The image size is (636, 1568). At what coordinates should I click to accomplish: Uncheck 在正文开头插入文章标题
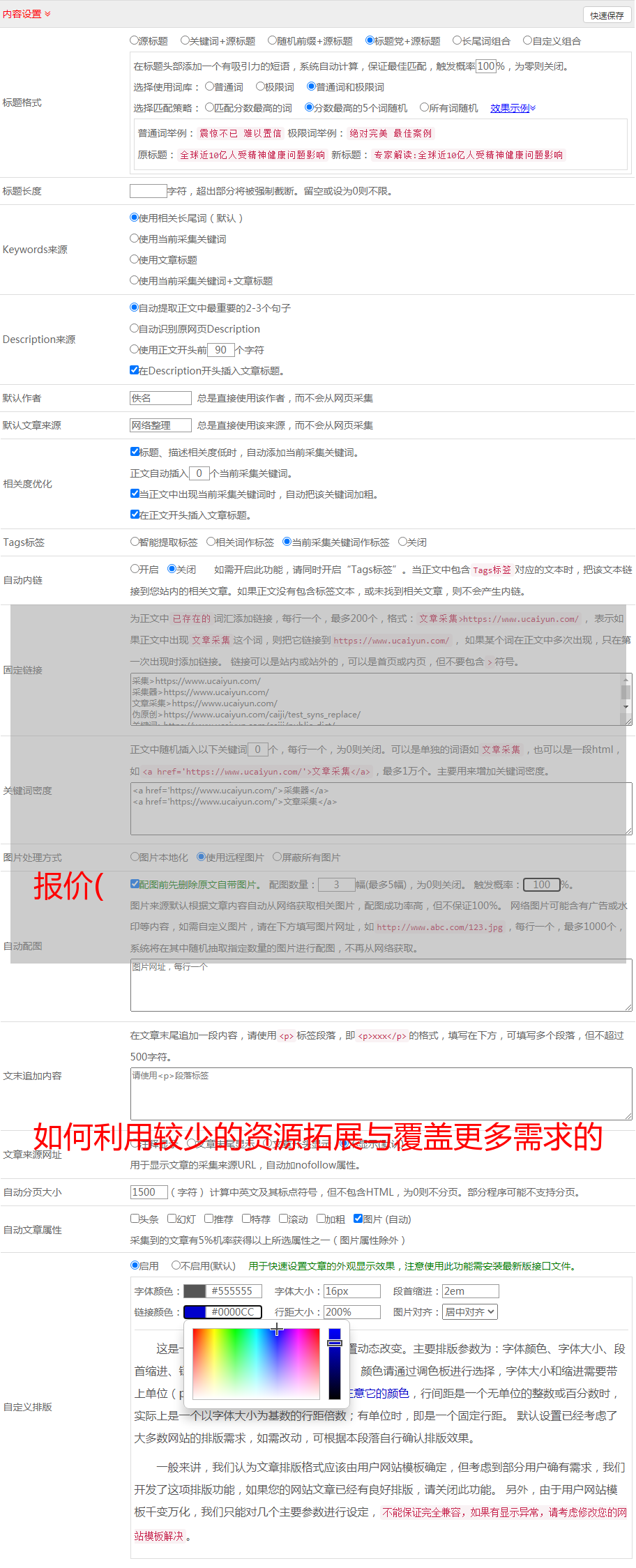[135, 515]
